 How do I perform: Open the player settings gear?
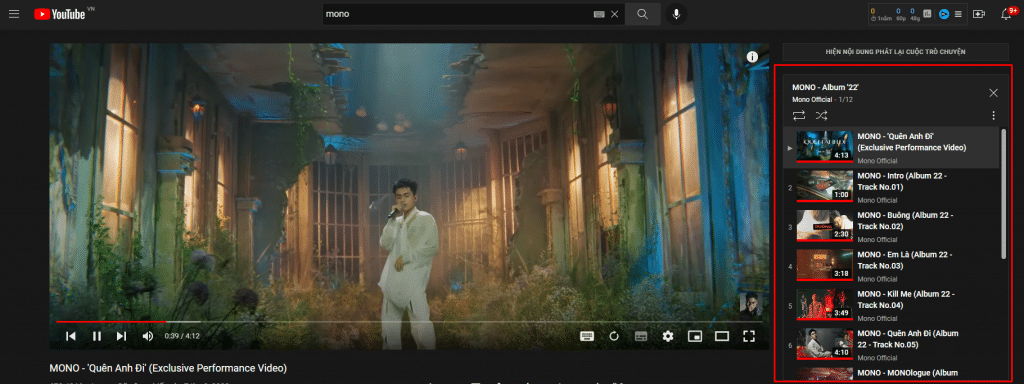pos(667,336)
